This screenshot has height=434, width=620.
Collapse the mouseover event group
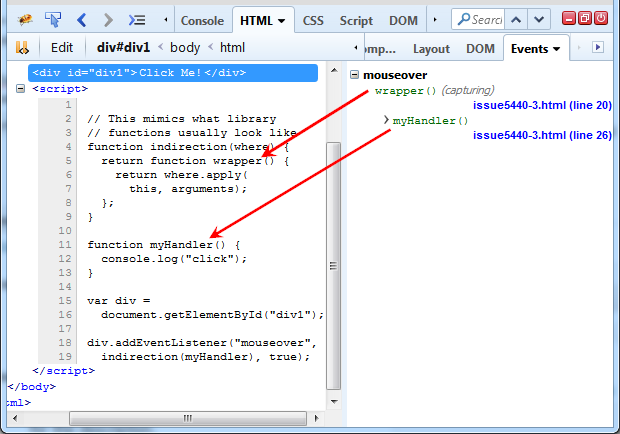[x=355, y=75]
